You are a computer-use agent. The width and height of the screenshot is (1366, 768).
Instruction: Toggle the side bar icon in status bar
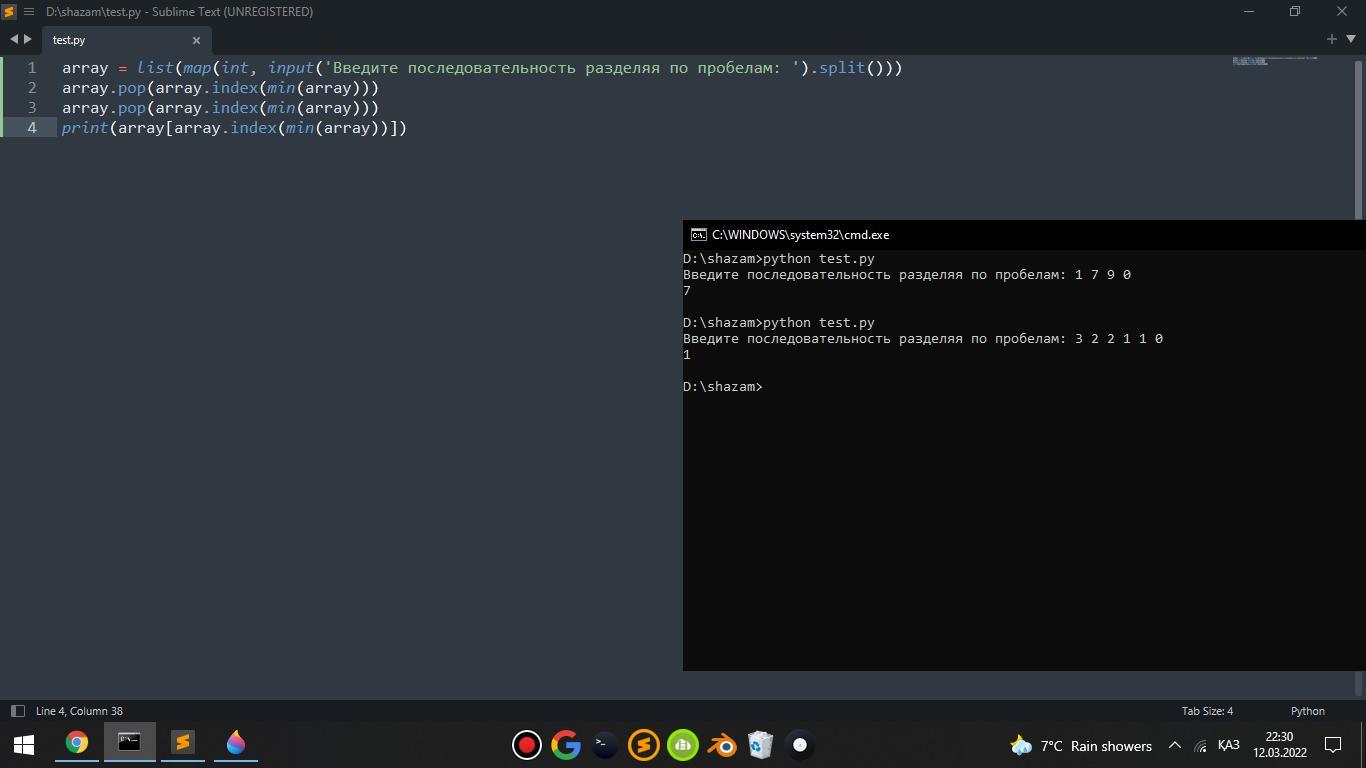click(x=17, y=711)
